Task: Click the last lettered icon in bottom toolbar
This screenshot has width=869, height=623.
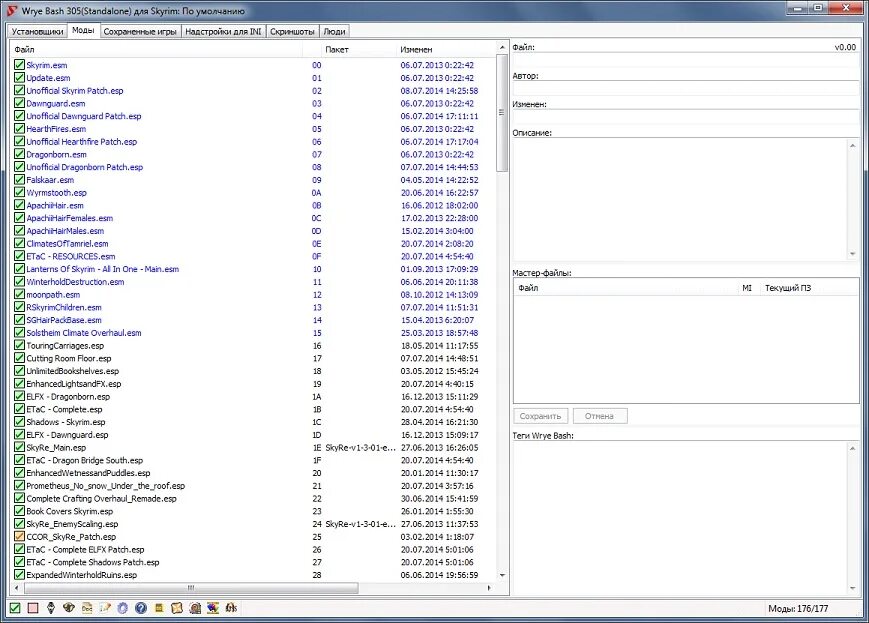Action: (x=231, y=608)
